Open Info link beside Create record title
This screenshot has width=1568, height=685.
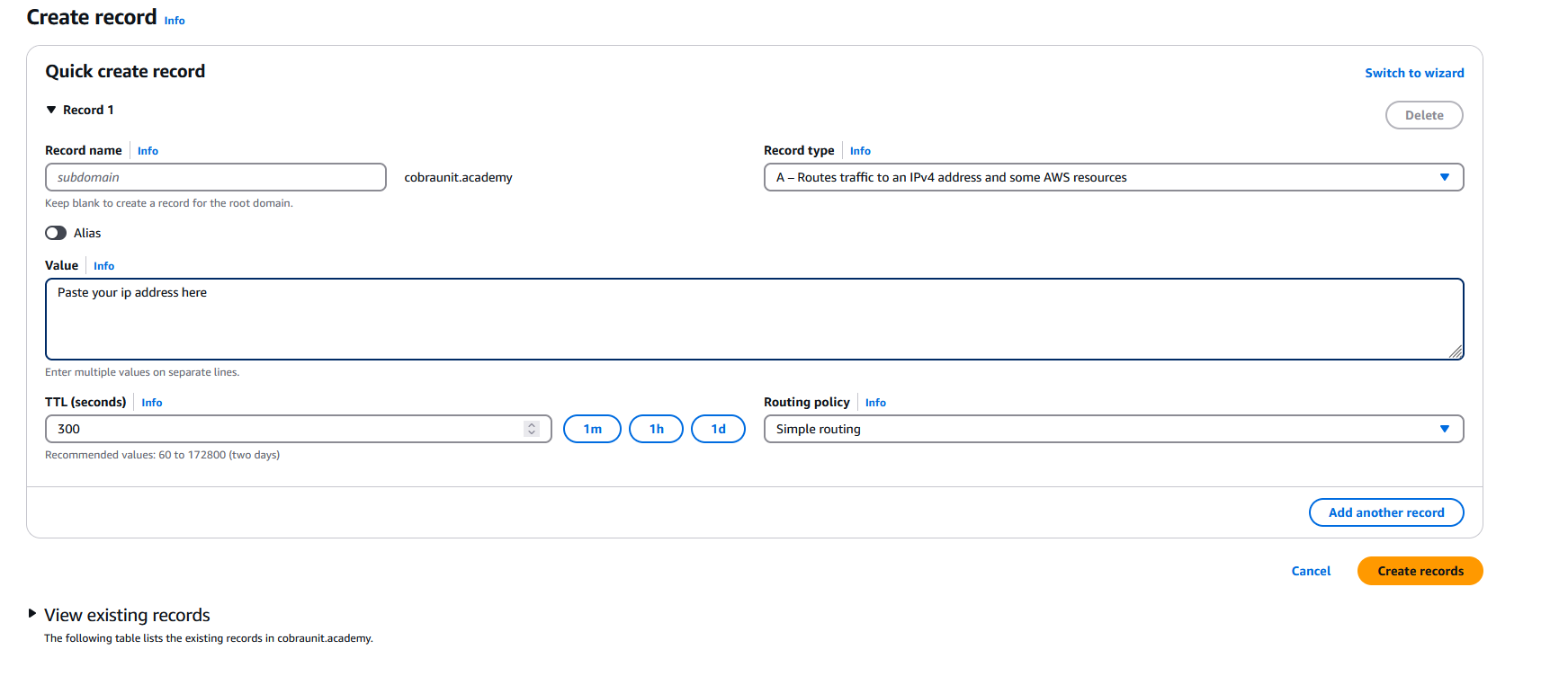point(175,21)
